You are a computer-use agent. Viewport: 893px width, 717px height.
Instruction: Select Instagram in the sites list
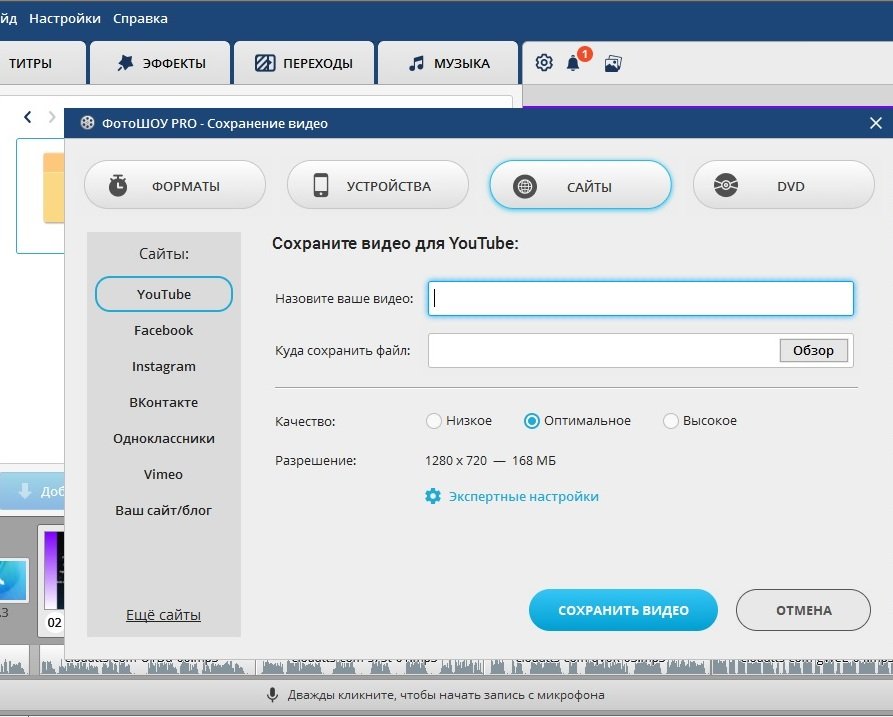tap(164, 366)
